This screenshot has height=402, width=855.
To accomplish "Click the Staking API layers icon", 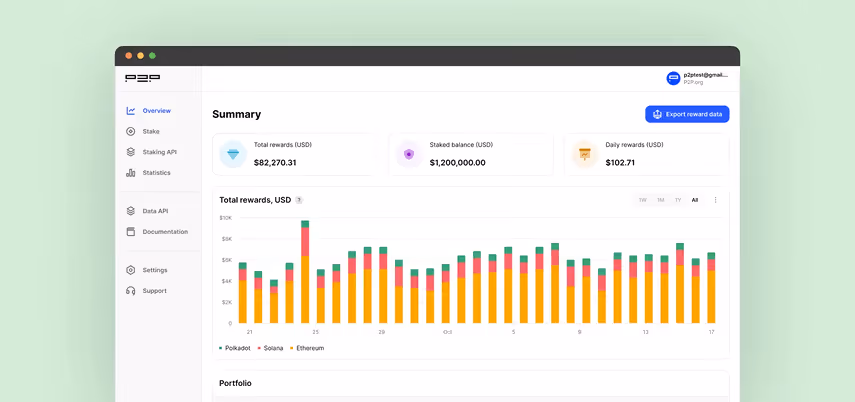I will [131, 152].
